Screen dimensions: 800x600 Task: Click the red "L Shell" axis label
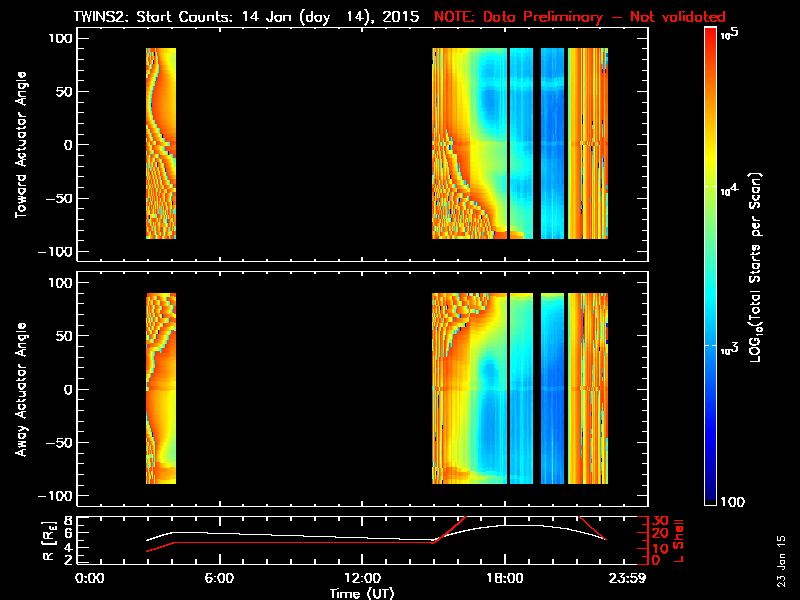[677, 541]
